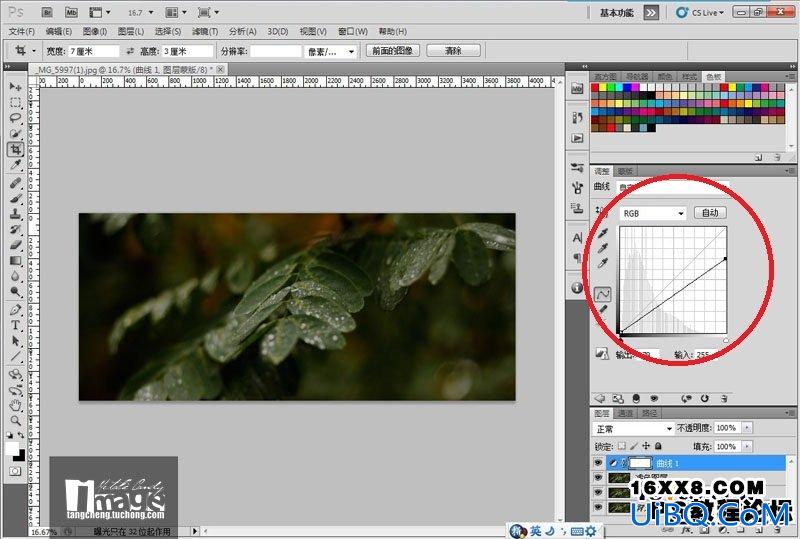
Task: Toggle Quick Mask mode
Action: point(15,471)
